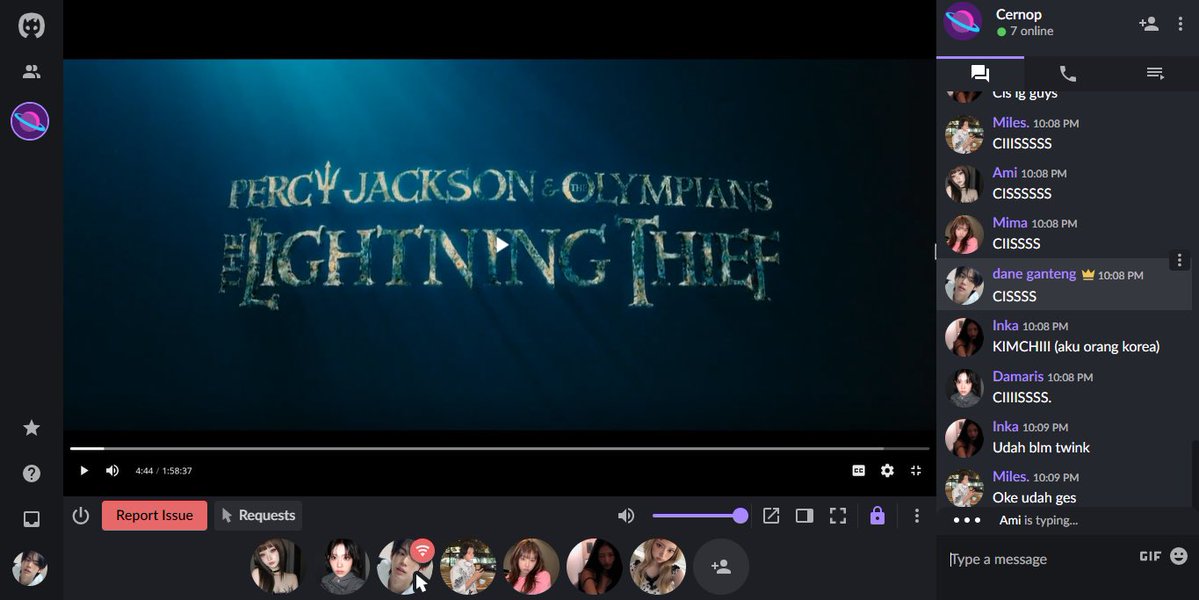Image resolution: width=1199 pixels, height=600 pixels.
Task: Open the Requests button
Action: [258, 515]
